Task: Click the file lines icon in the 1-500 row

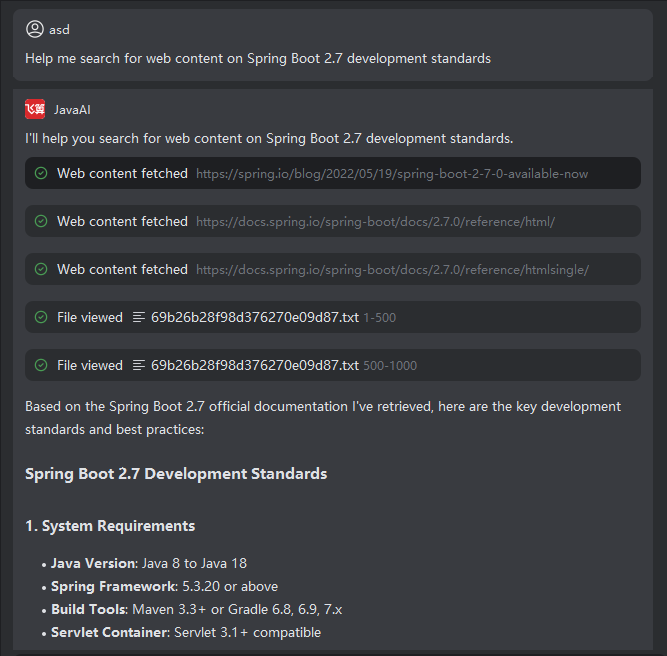Action: tap(140, 317)
